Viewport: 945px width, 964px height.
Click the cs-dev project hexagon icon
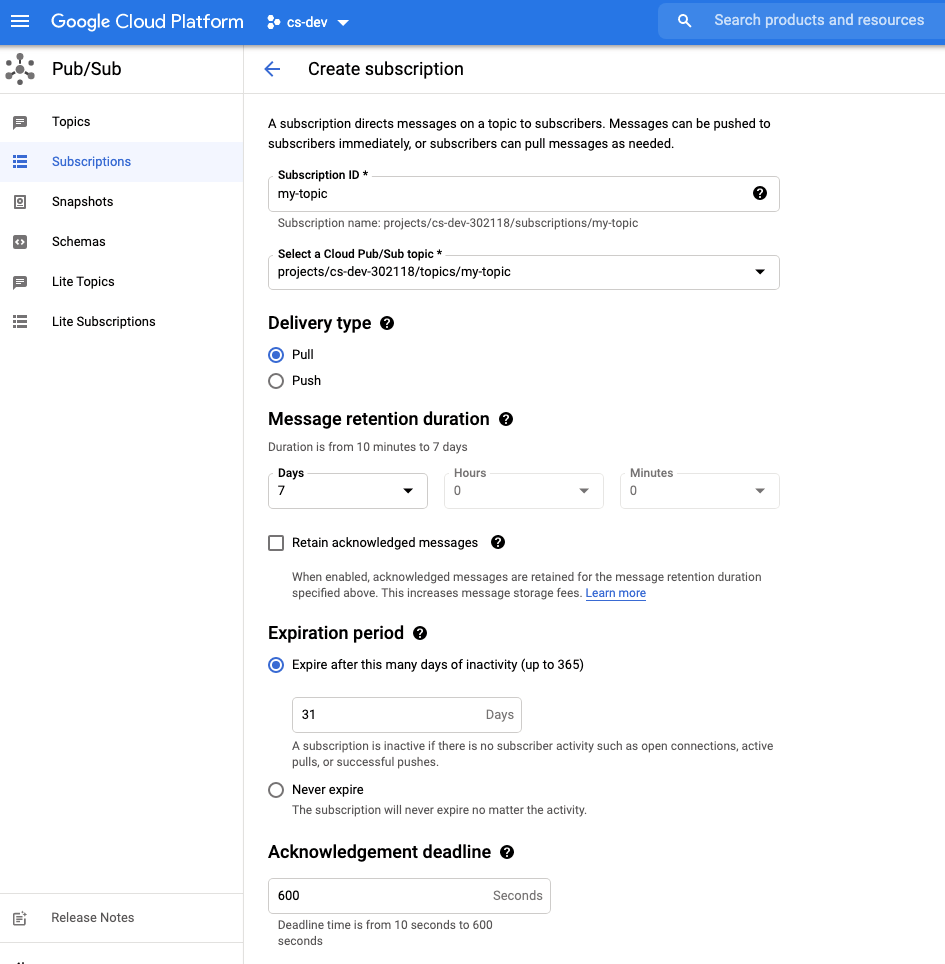pos(273,22)
